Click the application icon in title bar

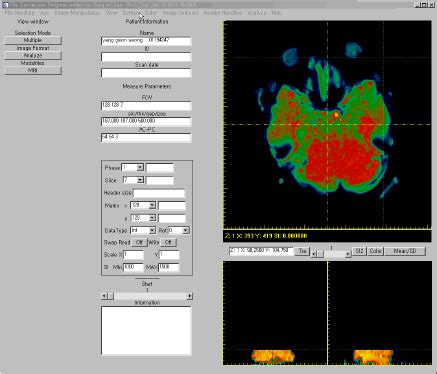coord(5,5)
